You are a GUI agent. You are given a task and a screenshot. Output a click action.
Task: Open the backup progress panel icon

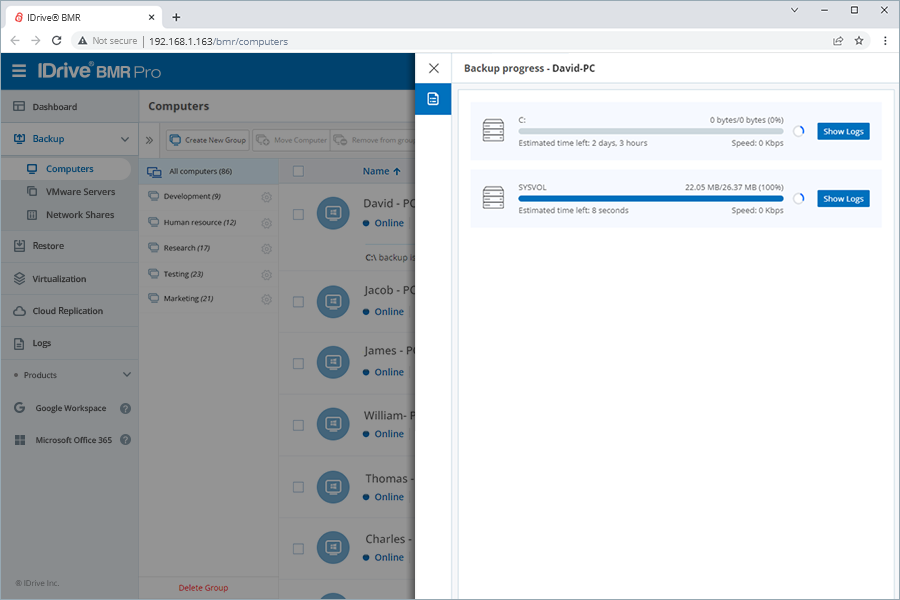click(433, 99)
